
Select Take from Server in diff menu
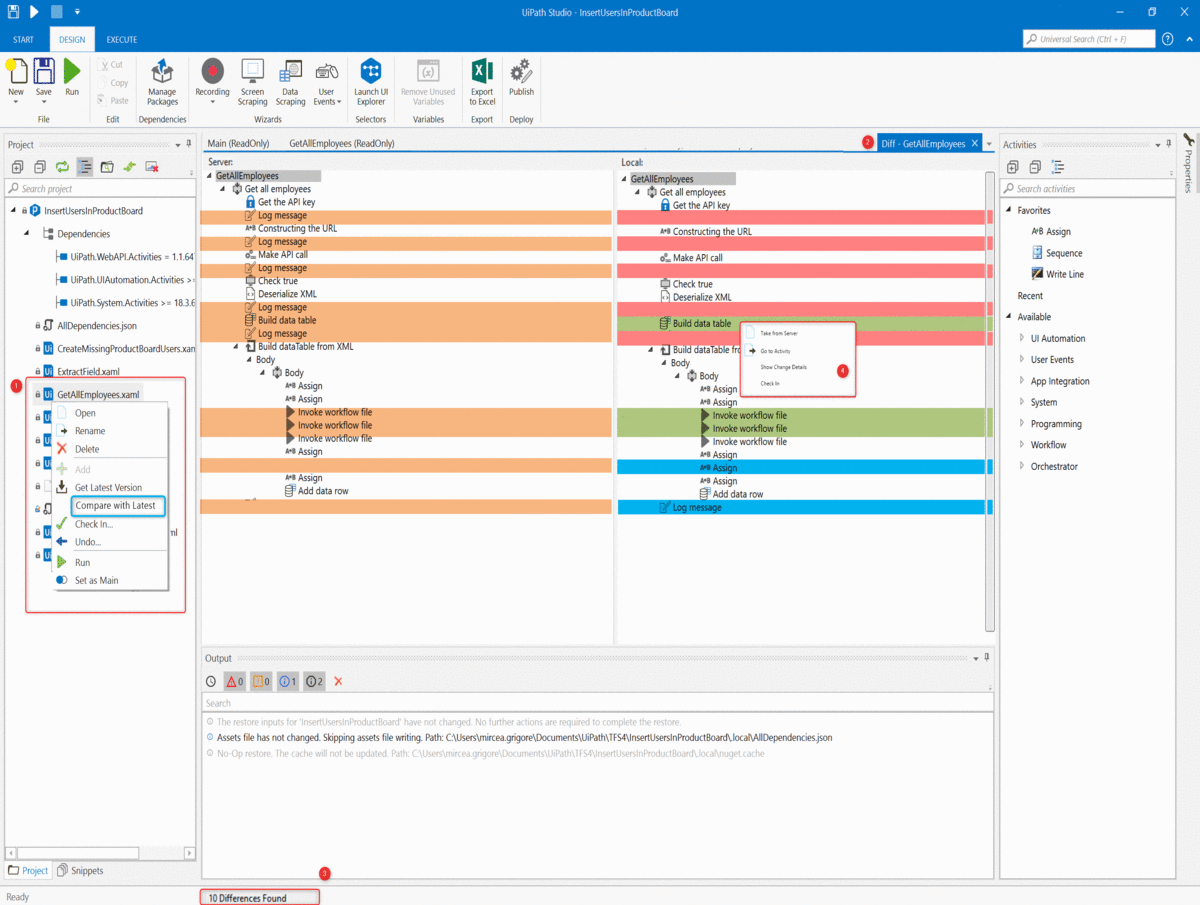tap(779, 333)
